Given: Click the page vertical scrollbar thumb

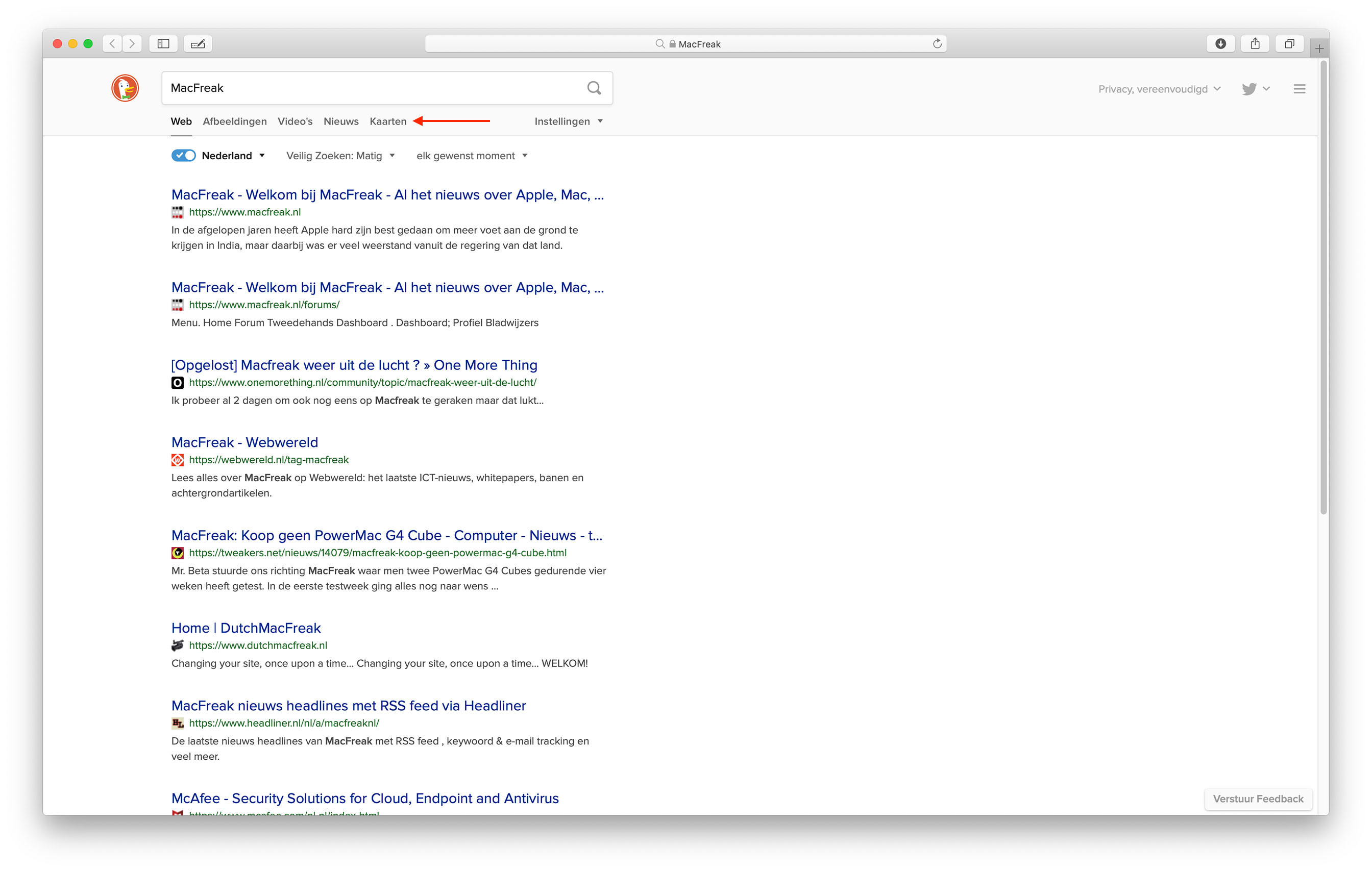Looking at the screenshot, I should [x=1323, y=288].
